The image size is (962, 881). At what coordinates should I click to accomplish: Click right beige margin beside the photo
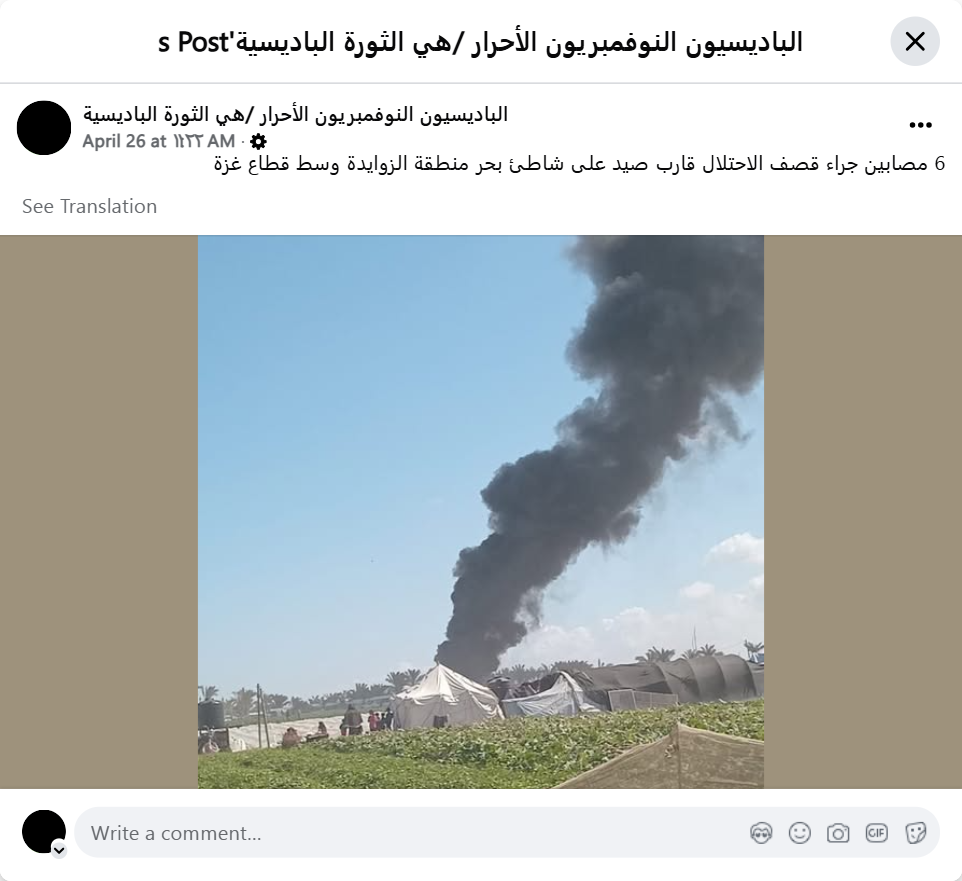(x=863, y=512)
